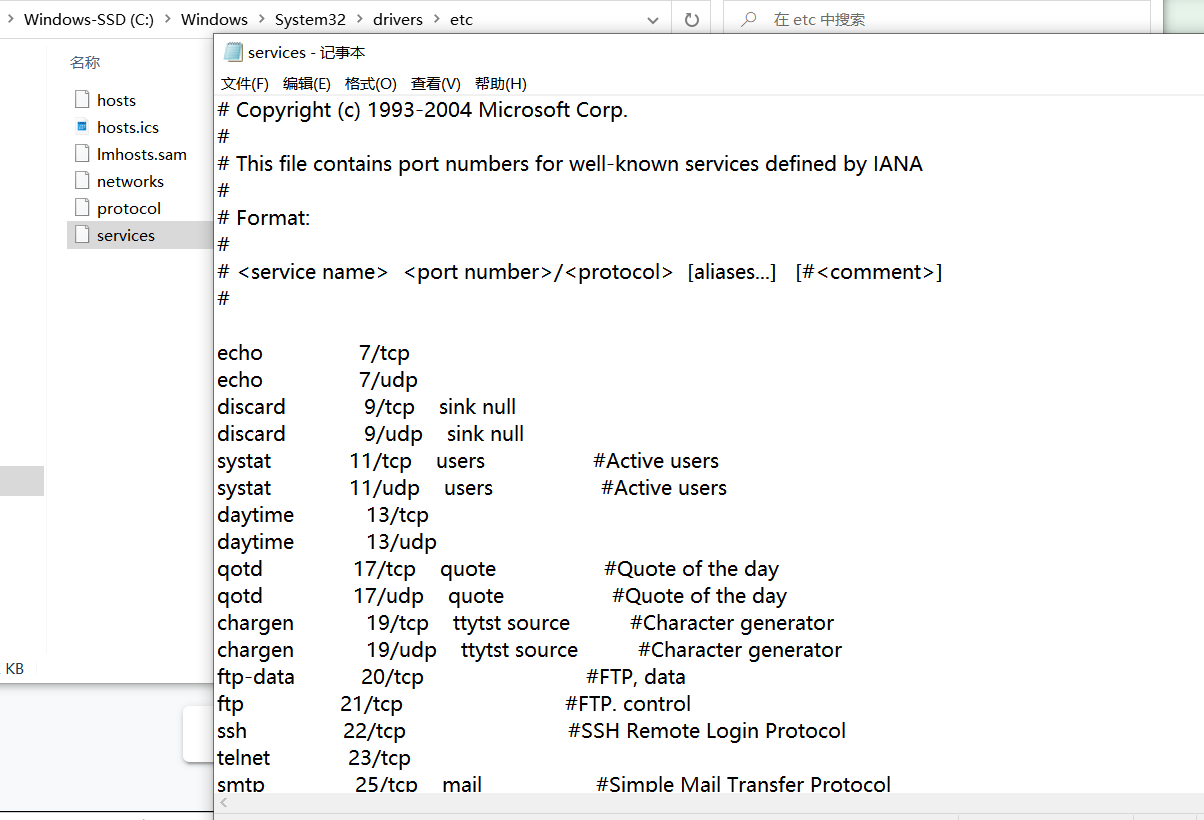This screenshot has height=820, width=1204.
Task: Click the networks file icon
Action: coord(82,180)
